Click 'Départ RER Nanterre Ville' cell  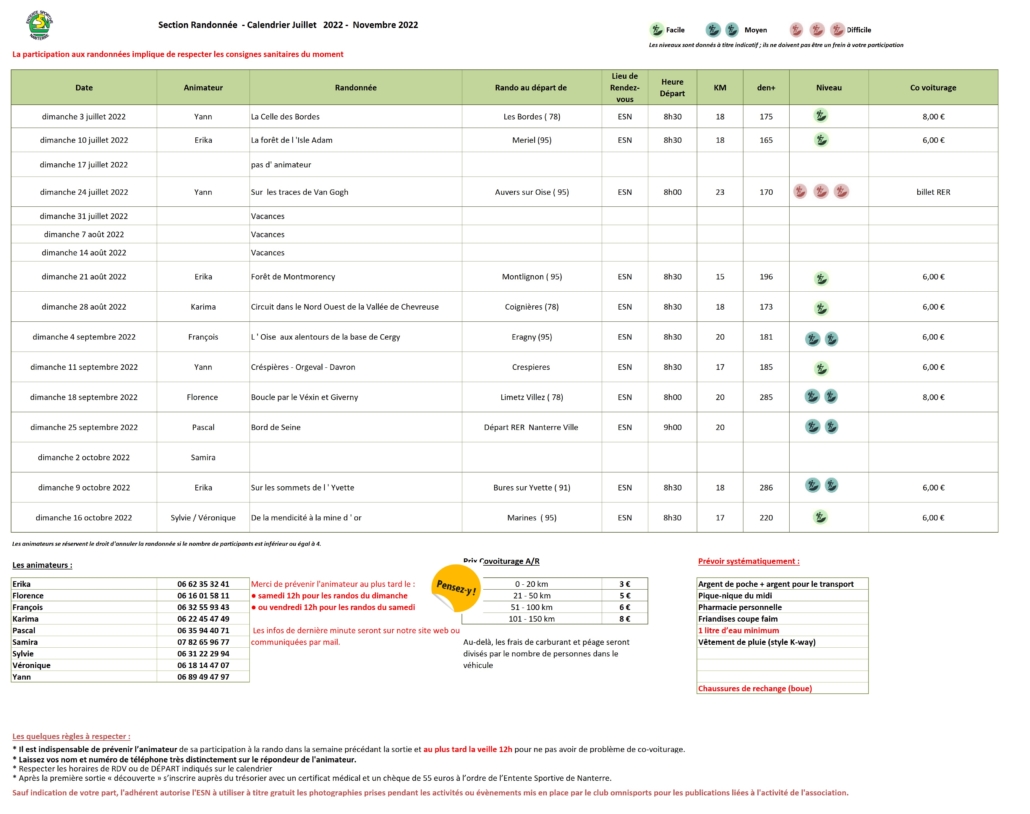531,428
